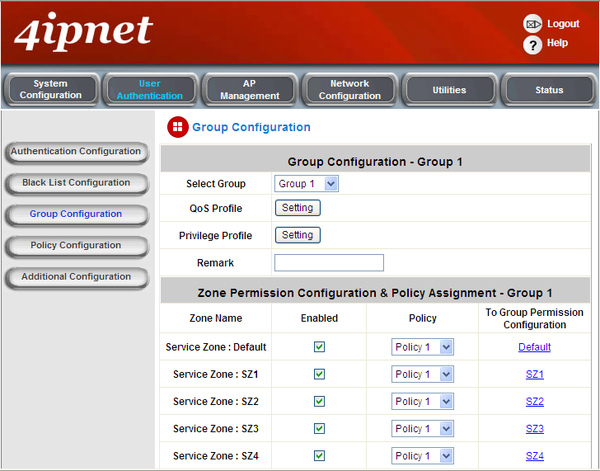Select Black List Configuration in the sidebar
This screenshot has width=600, height=471.
click(76, 183)
